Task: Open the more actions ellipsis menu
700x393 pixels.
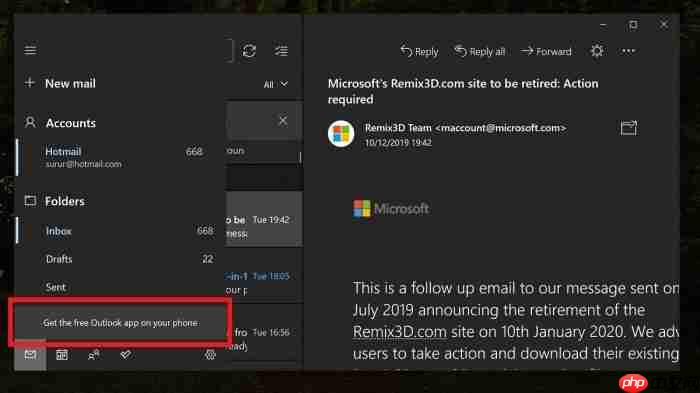Action: 628,51
